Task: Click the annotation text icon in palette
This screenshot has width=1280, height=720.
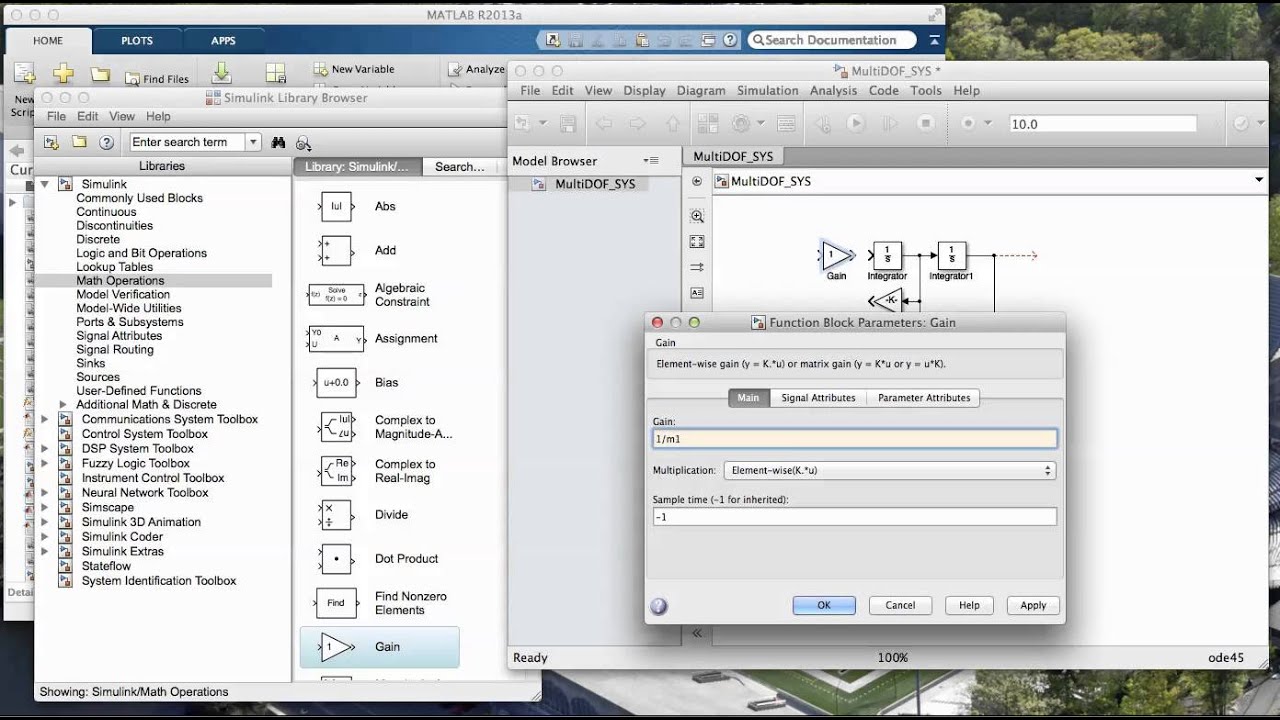Action: (697, 293)
